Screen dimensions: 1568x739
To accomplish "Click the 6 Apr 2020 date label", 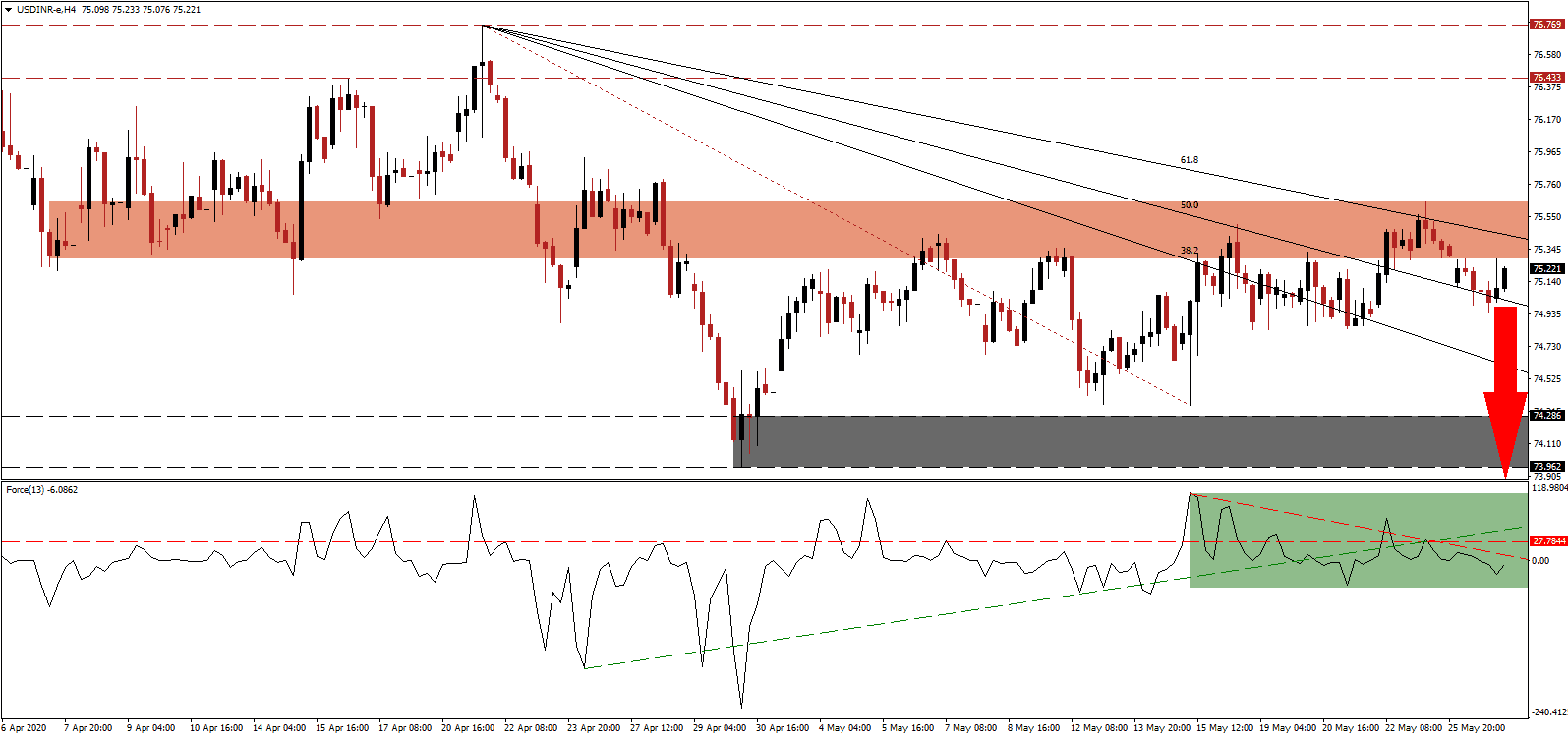I will 24,728.
